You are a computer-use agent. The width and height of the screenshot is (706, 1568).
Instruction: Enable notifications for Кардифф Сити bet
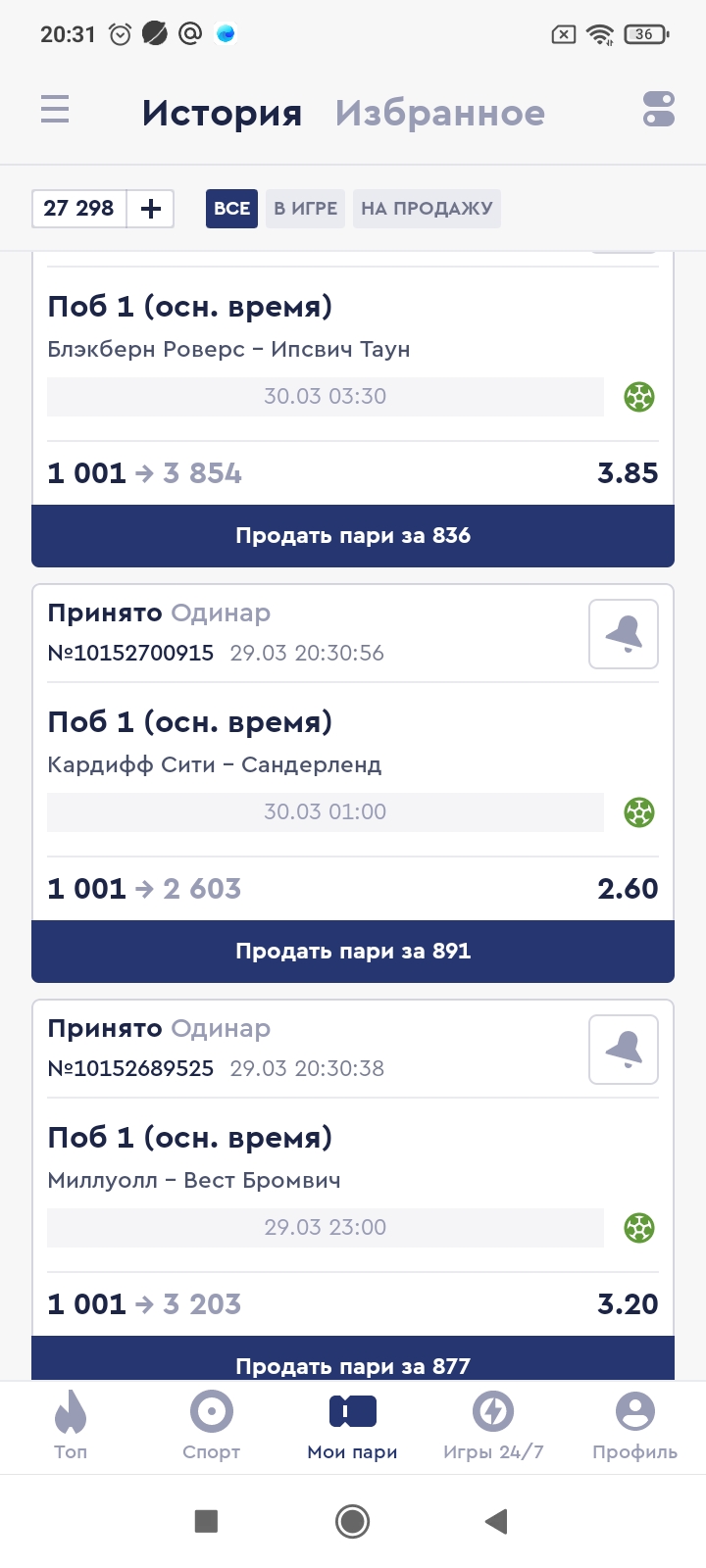(x=624, y=634)
